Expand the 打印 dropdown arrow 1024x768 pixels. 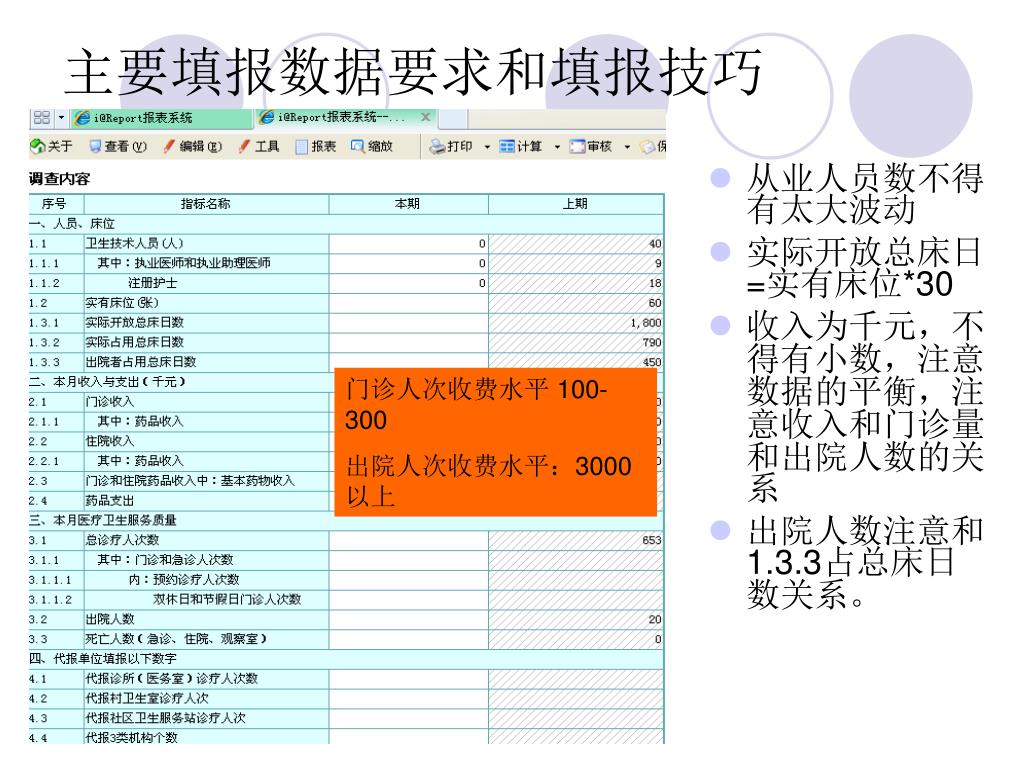click(x=487, y=147)
